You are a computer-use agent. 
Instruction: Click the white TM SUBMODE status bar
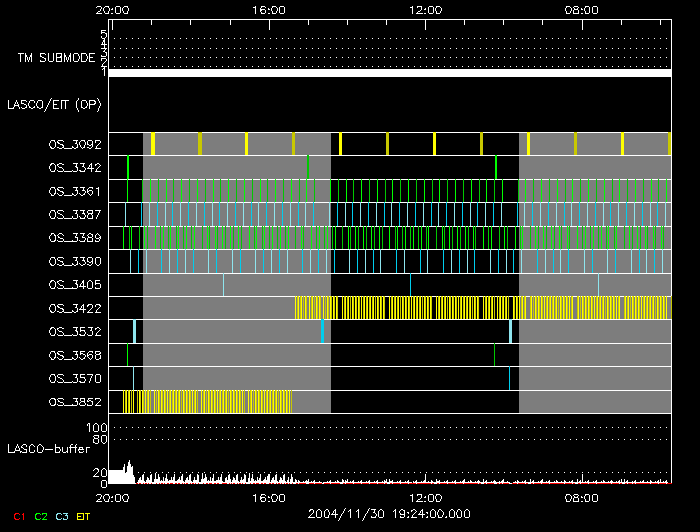(389, 73)
